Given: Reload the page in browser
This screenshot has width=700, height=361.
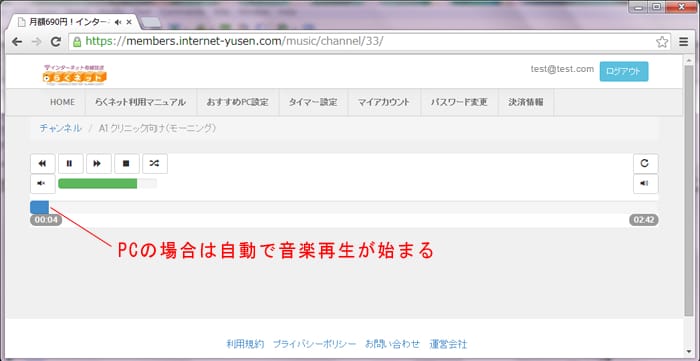Looking at the screenshot, I should pyautogui.click(x=56, y=42).
